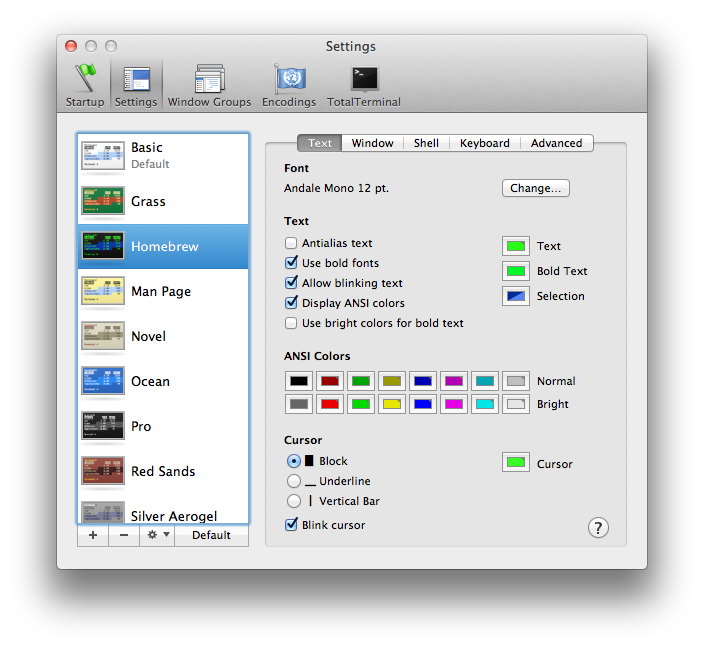Screen dimensions: 704x648
Task: Remove the selected profile with minus button
Action: [x=124, y=535]
